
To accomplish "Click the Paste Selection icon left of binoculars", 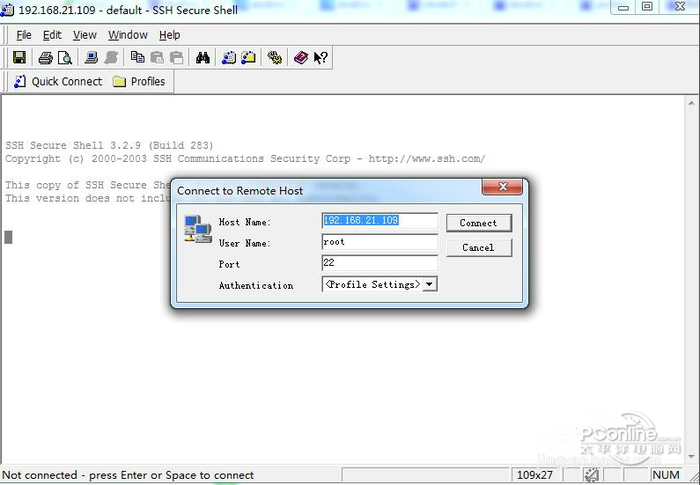I will coord(177,58).
